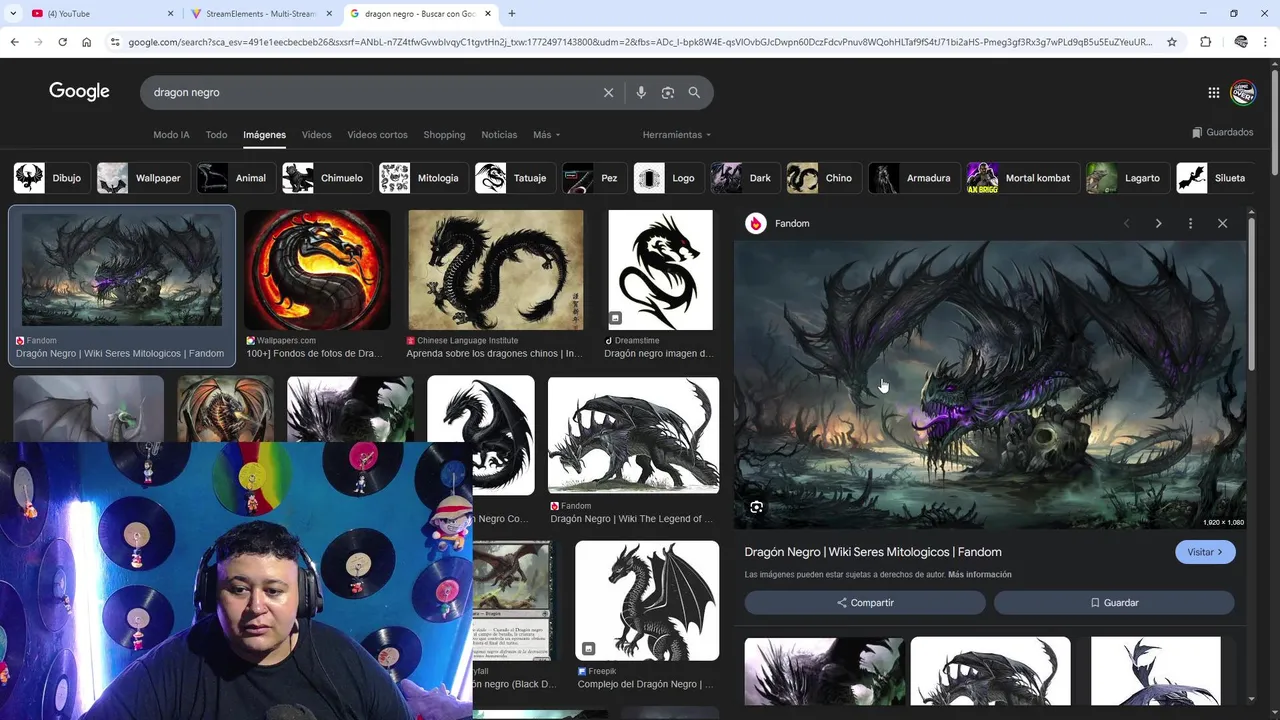Open Google account profile avatar

coord(1243,92)
